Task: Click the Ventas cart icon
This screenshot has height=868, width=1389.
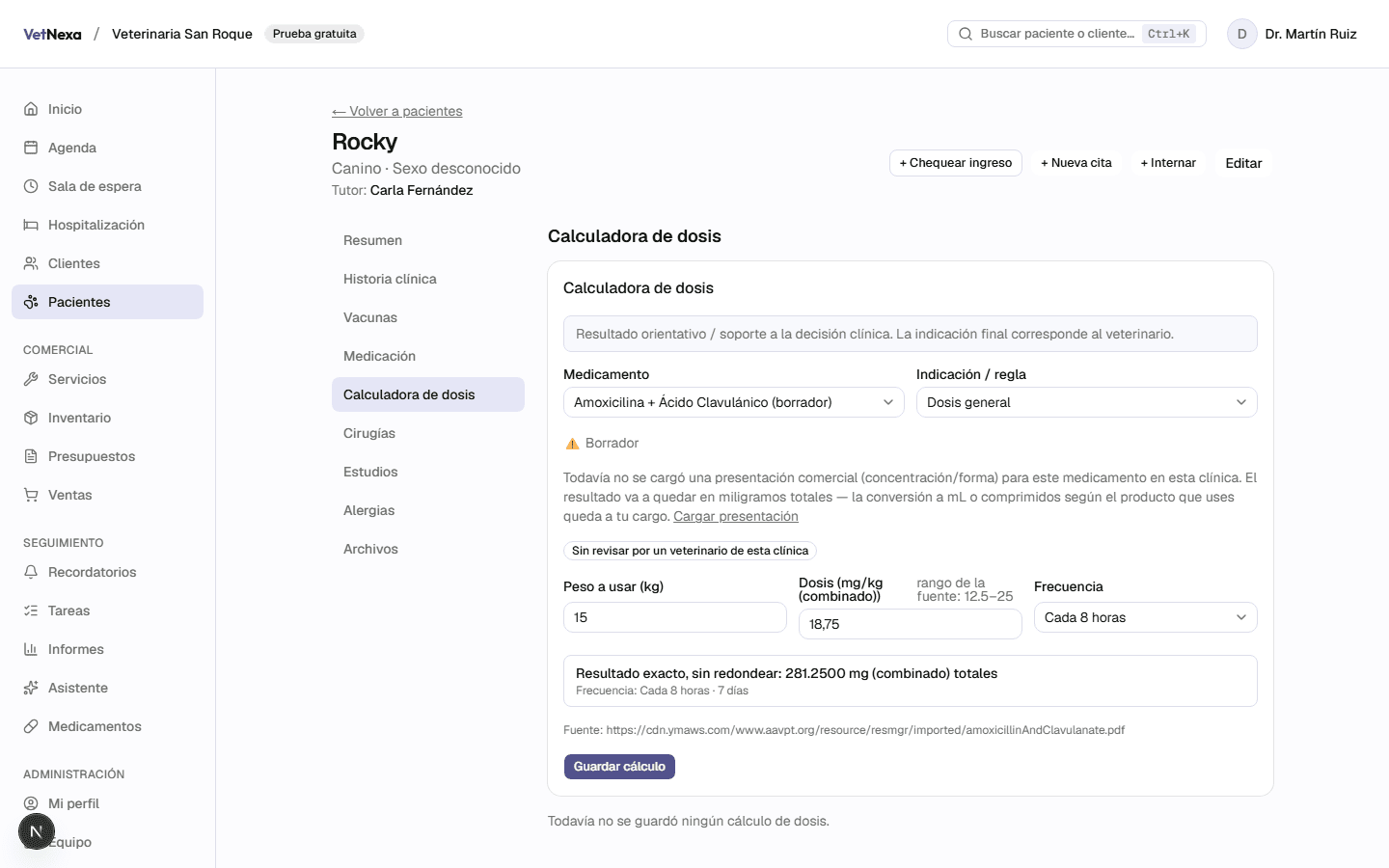Action: click(x=31, y=495)
